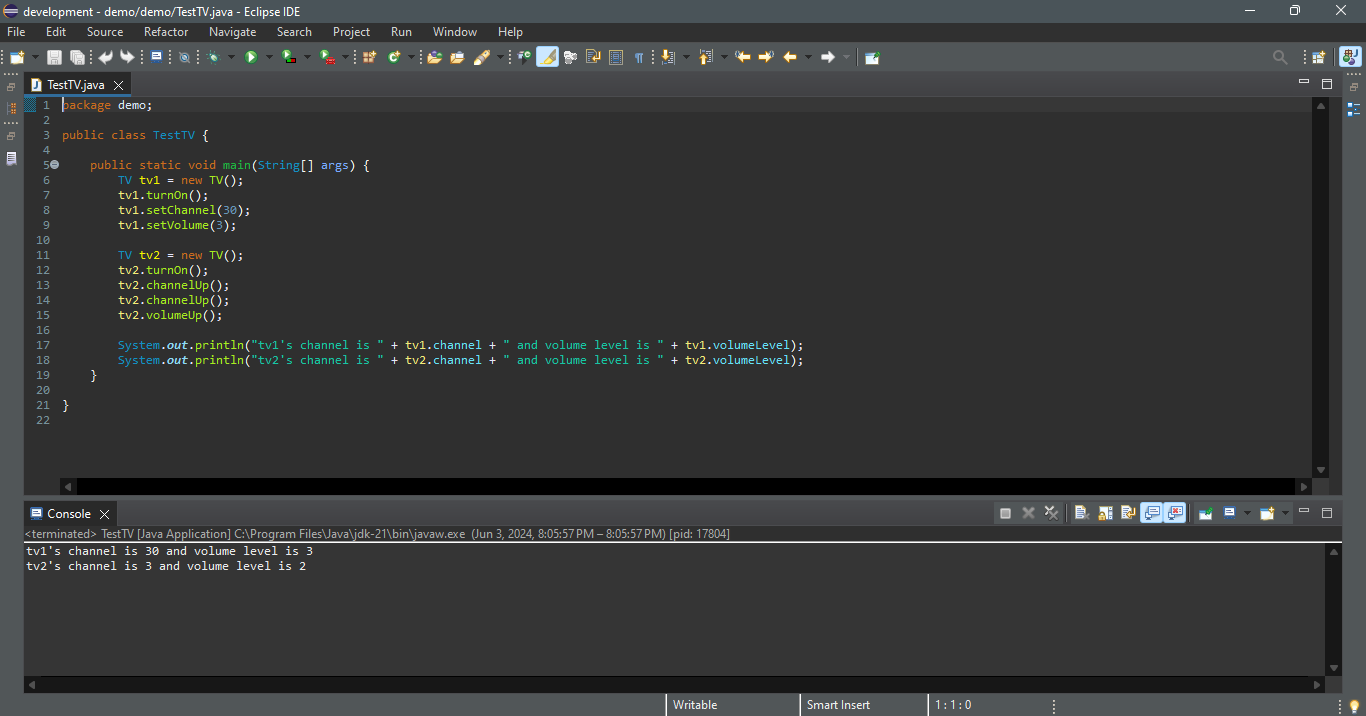Open the Refactor menu
The image size is (1366, 716).
click(166, 32)
